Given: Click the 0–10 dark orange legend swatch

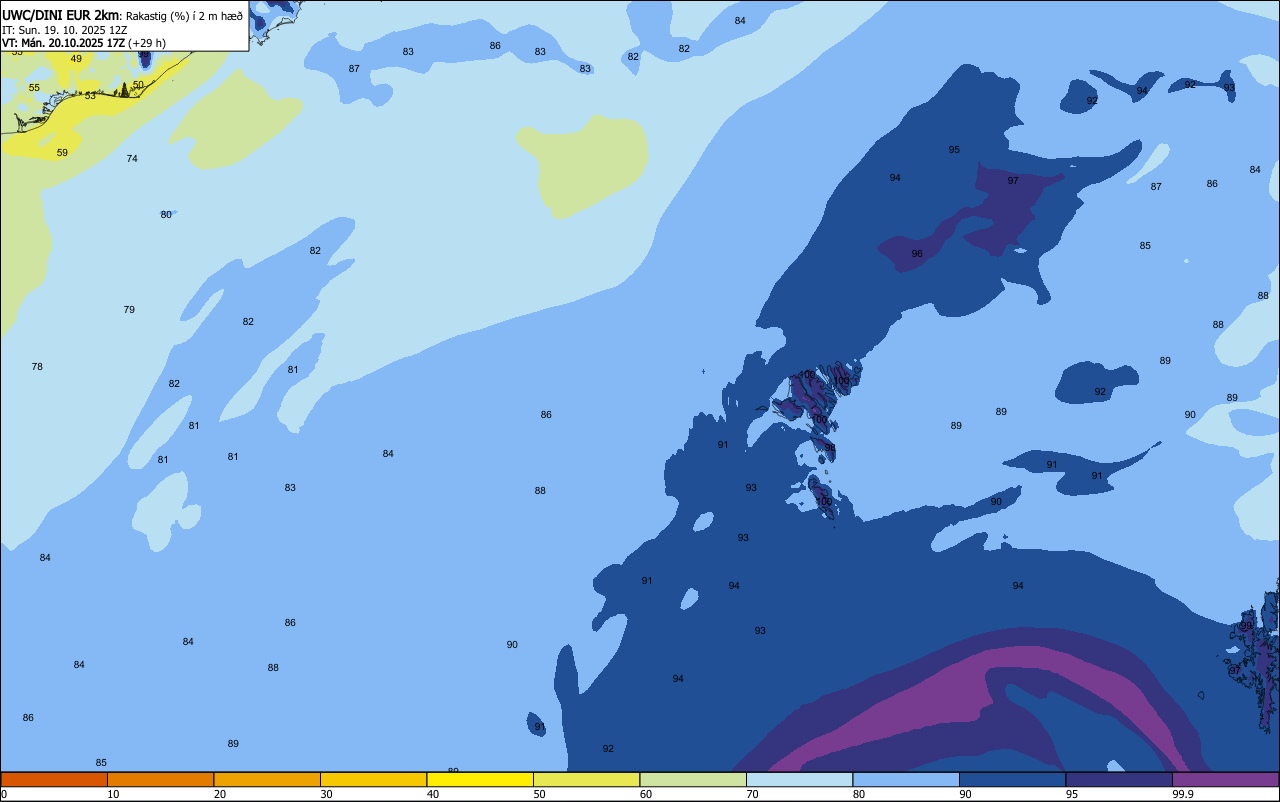Looking at the screenshot, I should tap(54, 780).
